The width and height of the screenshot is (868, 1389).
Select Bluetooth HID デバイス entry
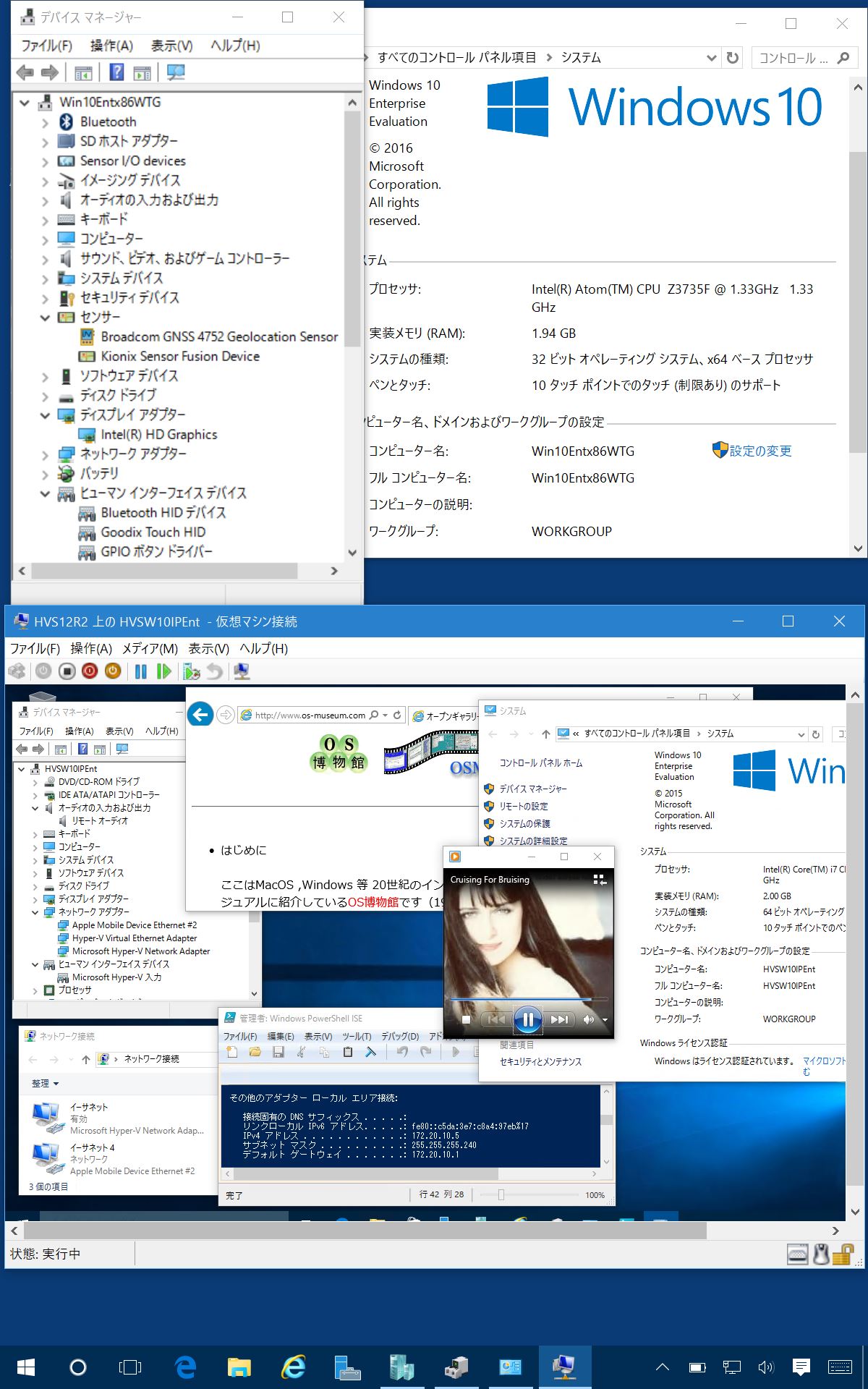coord(163,512)
